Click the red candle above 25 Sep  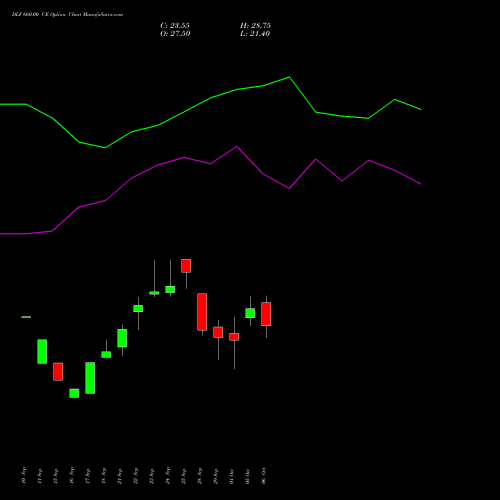click(186, 266)
